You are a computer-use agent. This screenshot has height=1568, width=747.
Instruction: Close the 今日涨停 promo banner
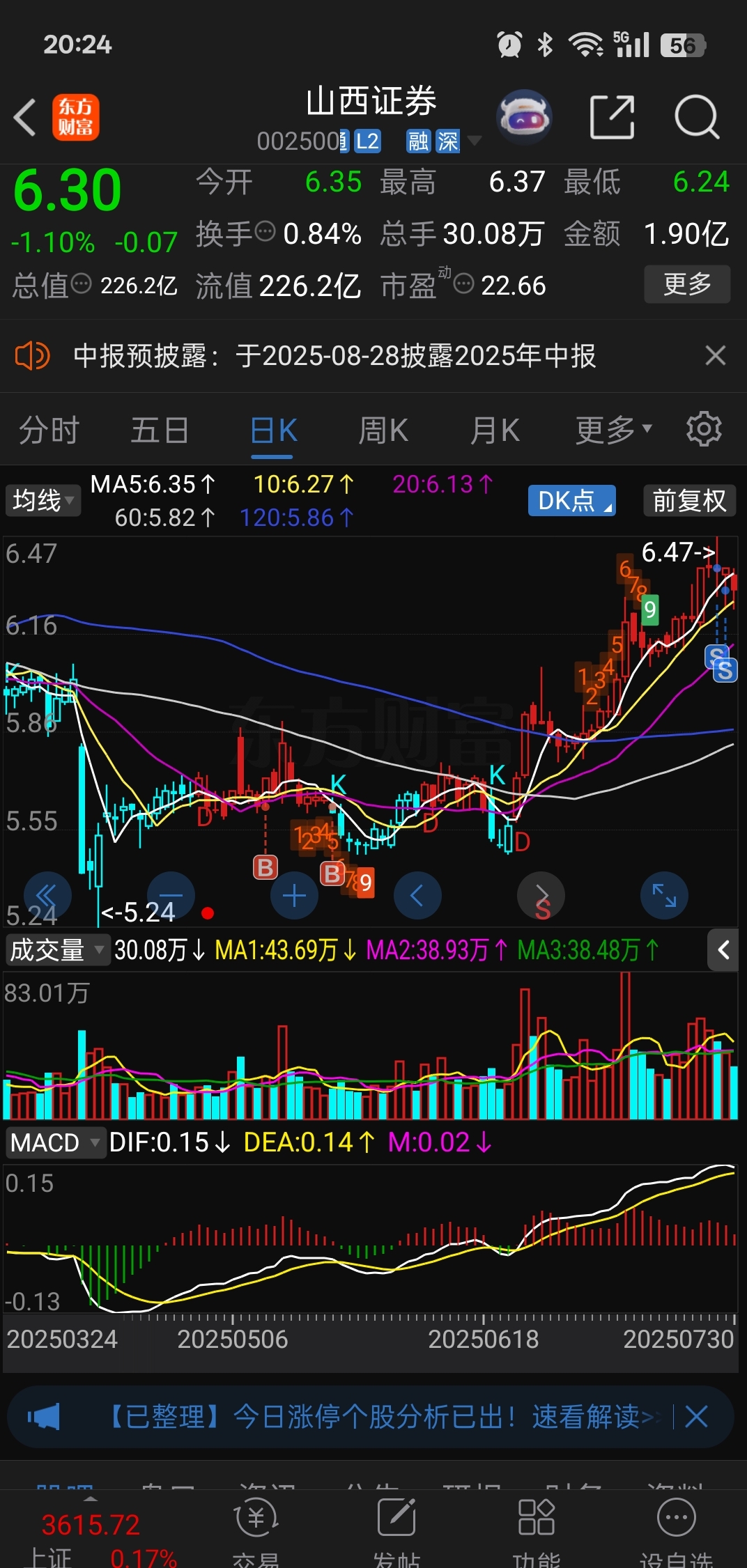click(x=696, y=1416)
